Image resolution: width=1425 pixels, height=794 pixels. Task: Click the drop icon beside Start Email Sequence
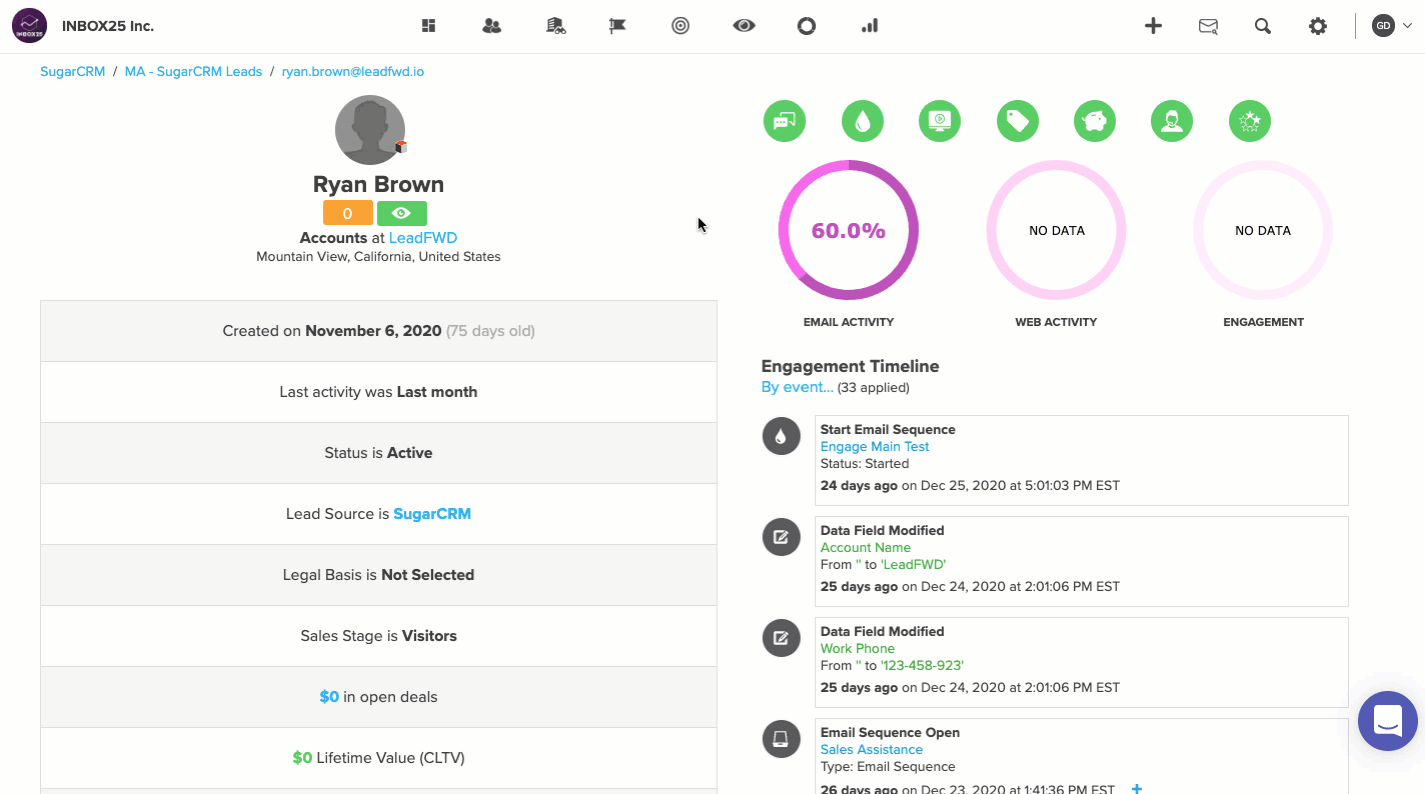coord(781,436)
